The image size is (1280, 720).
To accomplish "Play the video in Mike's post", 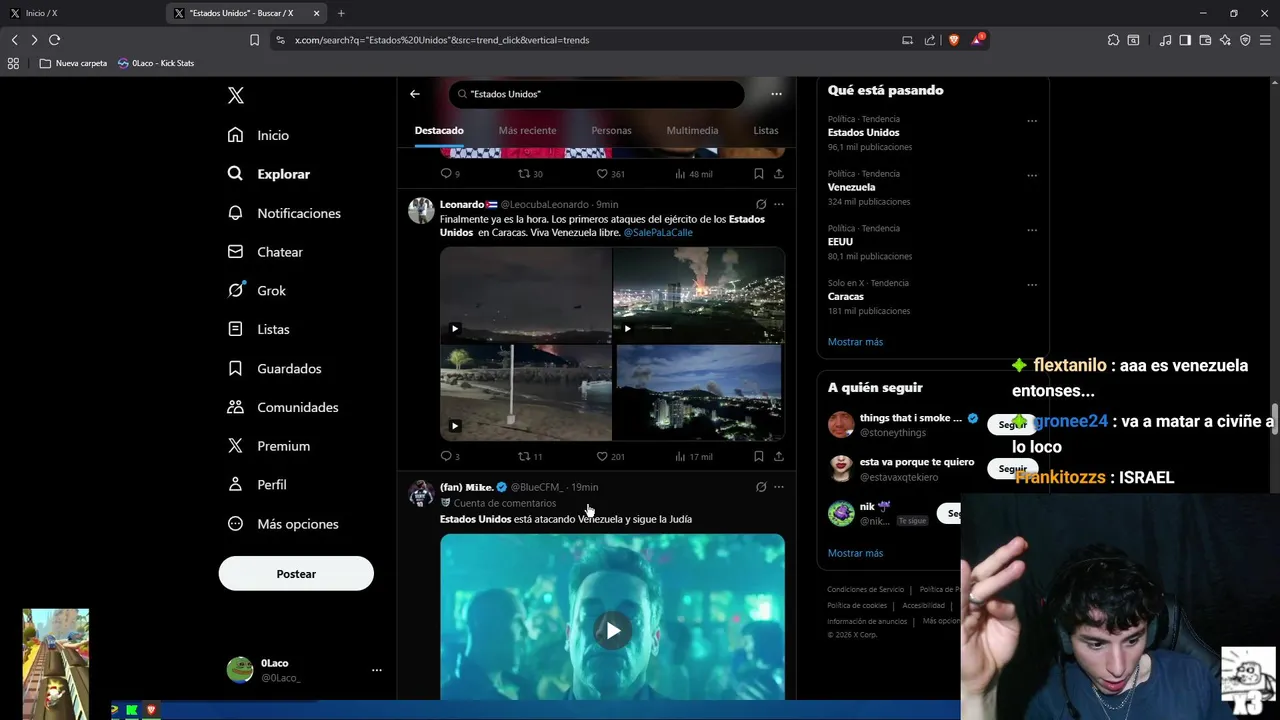I will coord(613,630).
